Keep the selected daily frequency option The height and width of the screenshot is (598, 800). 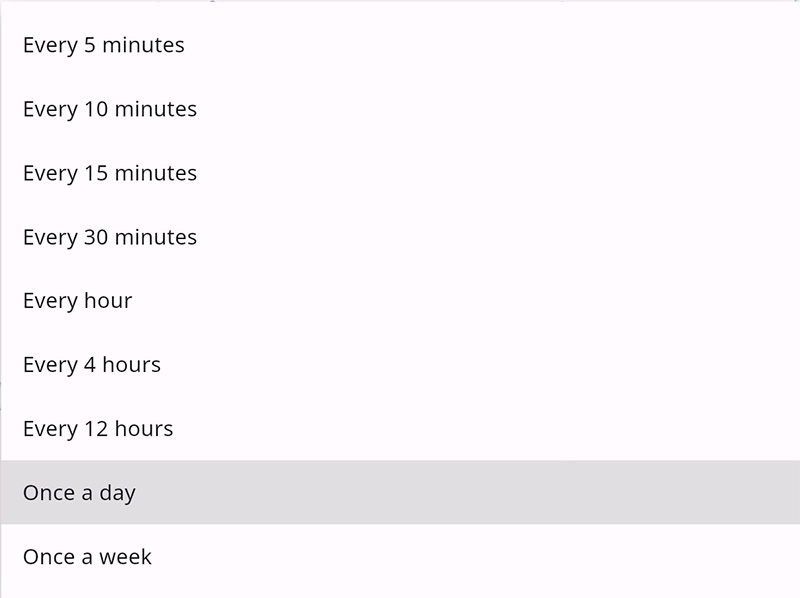click(x=80, y=493)
